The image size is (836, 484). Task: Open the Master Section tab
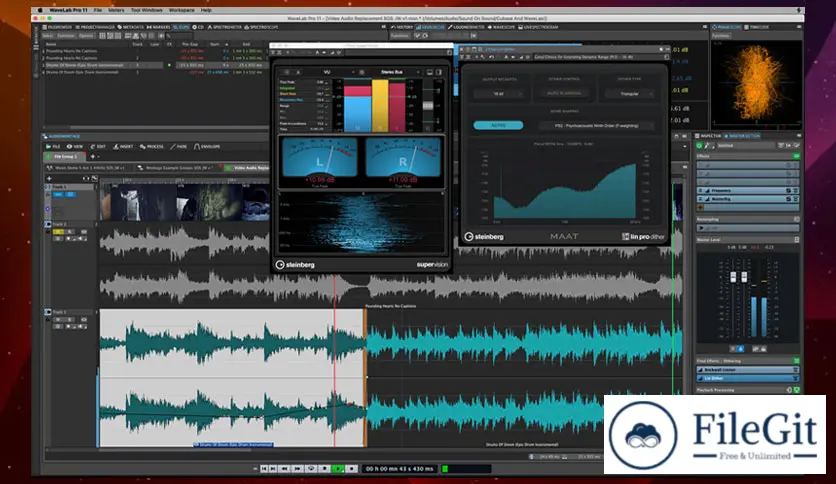click(742, 136)
